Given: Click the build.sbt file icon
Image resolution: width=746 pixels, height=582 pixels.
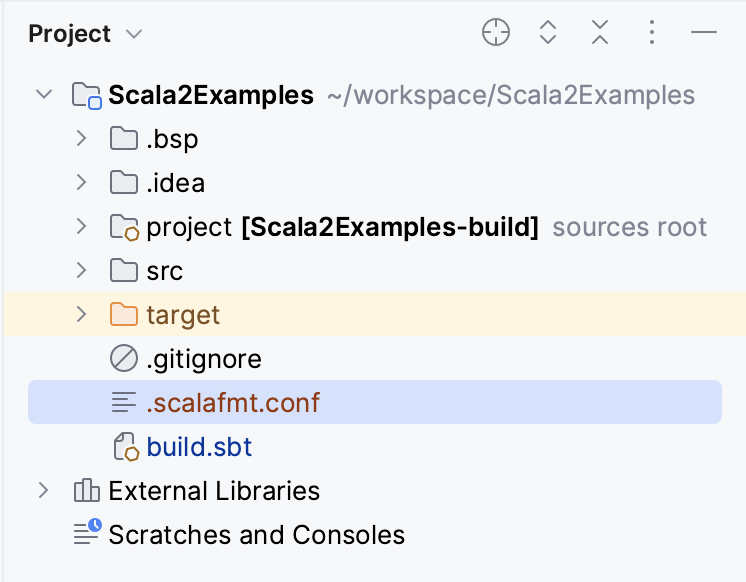Looking at the screenshot, I should pos(124,447).
